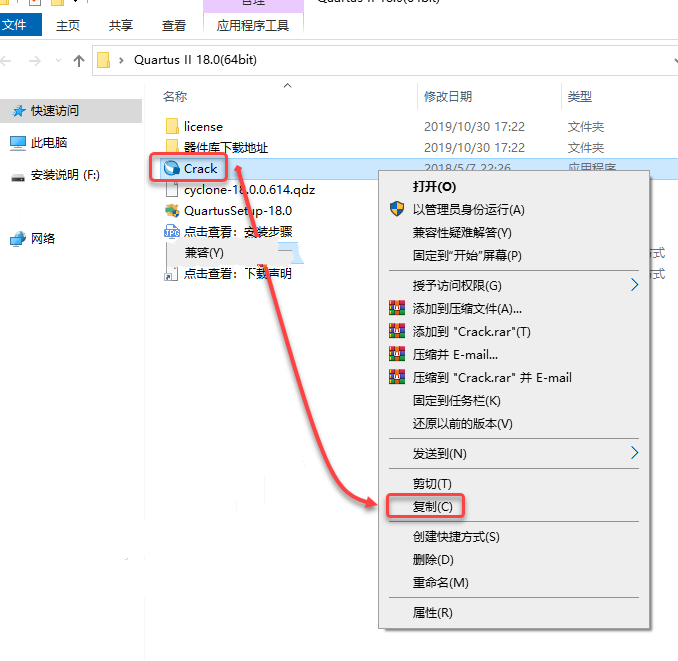
Task: Sort files by 名称 column
Action: 175,96
